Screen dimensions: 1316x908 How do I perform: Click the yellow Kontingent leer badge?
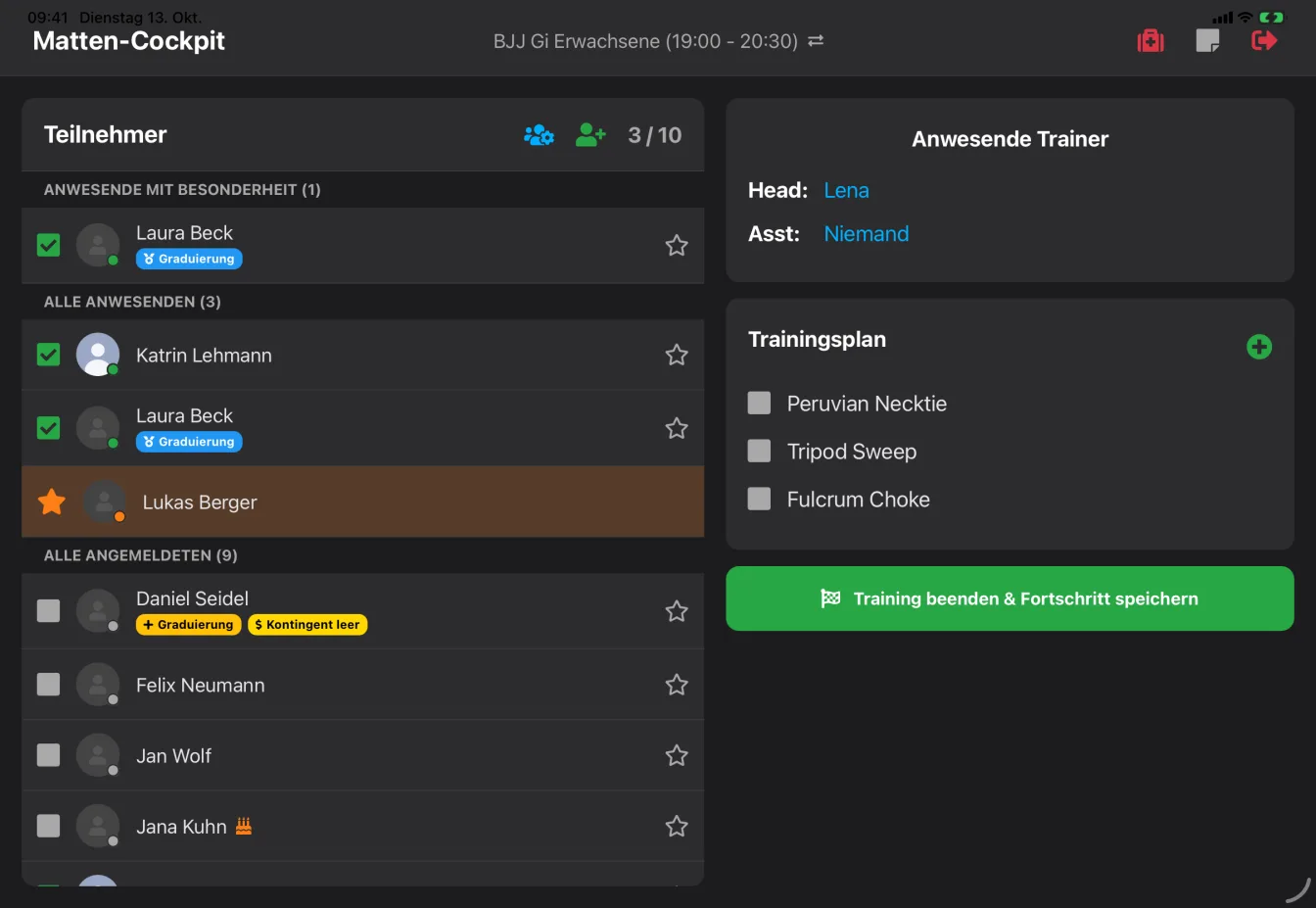pyautogui.click(x=307, y=625)
